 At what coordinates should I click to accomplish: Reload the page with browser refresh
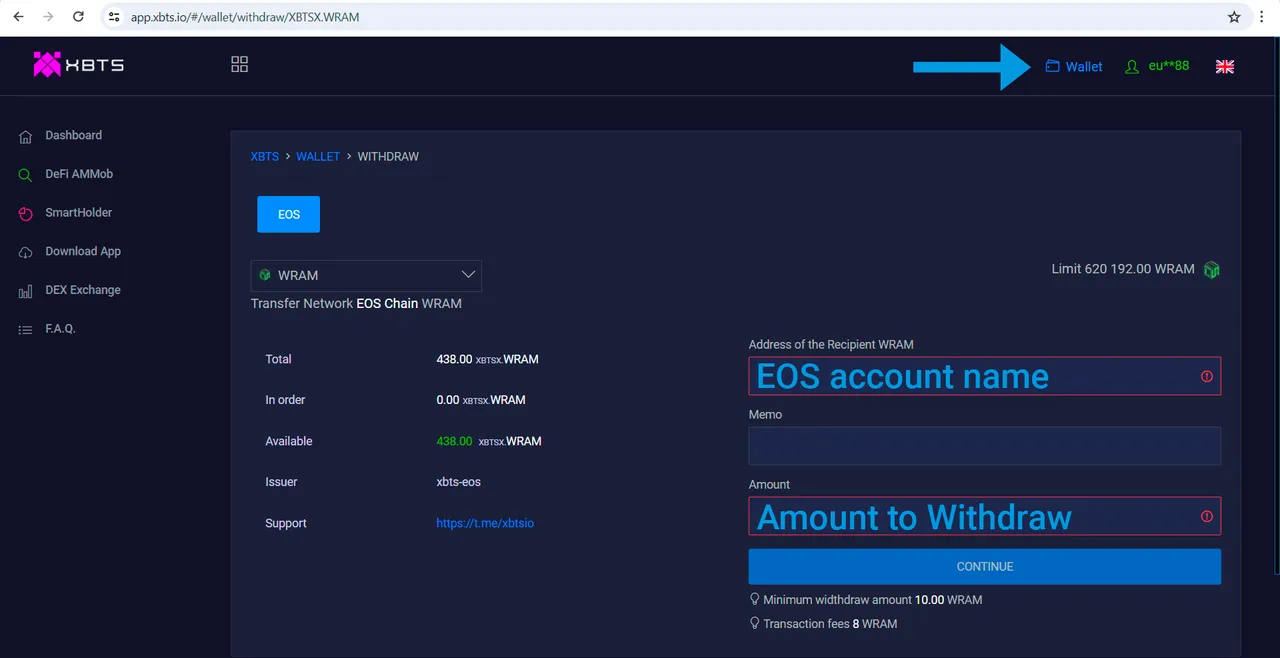(x=79, y=17)
